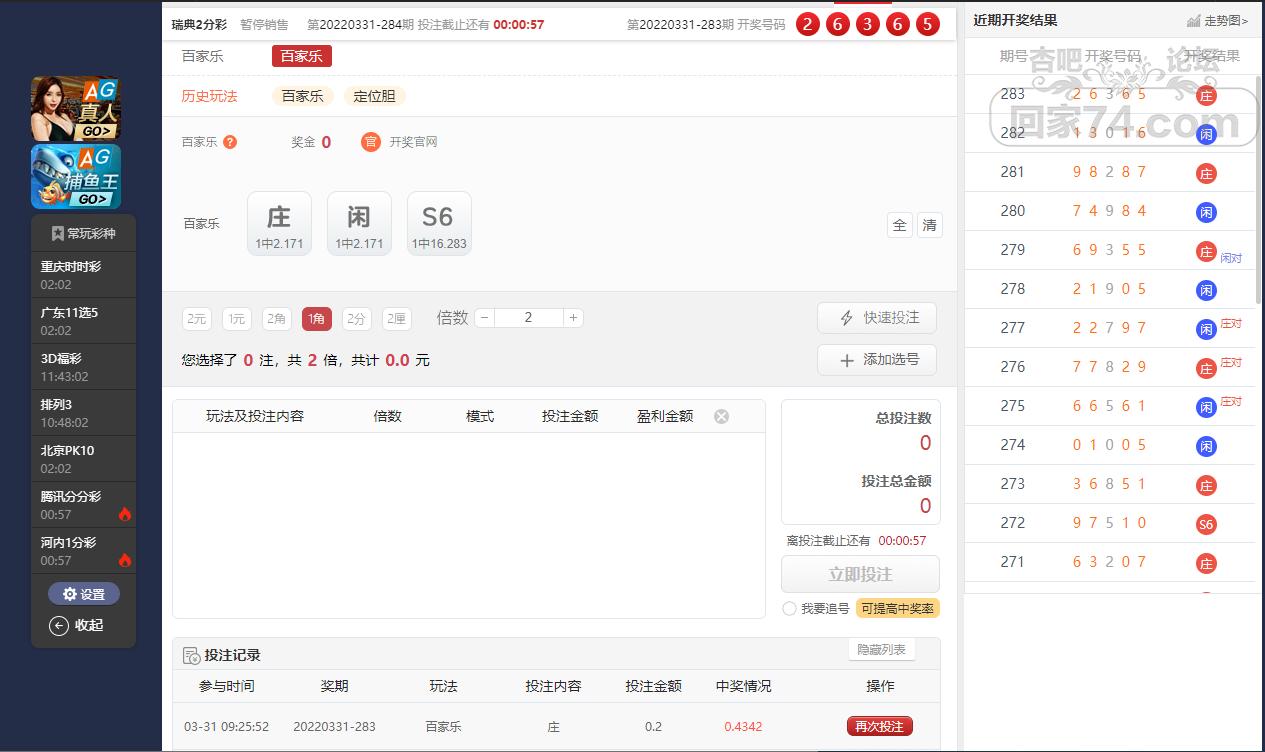Select 排列3 lottery

pyautogui.click(x=83, y=413)
